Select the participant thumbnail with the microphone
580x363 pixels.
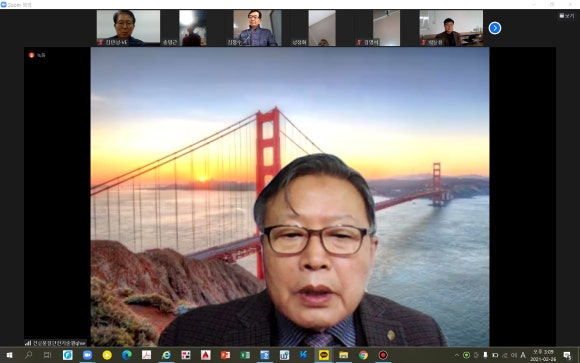pos(257,28)
